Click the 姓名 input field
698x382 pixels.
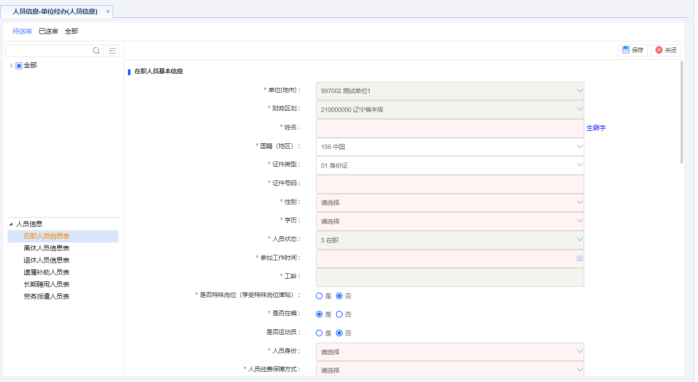(x=450, y=128)
